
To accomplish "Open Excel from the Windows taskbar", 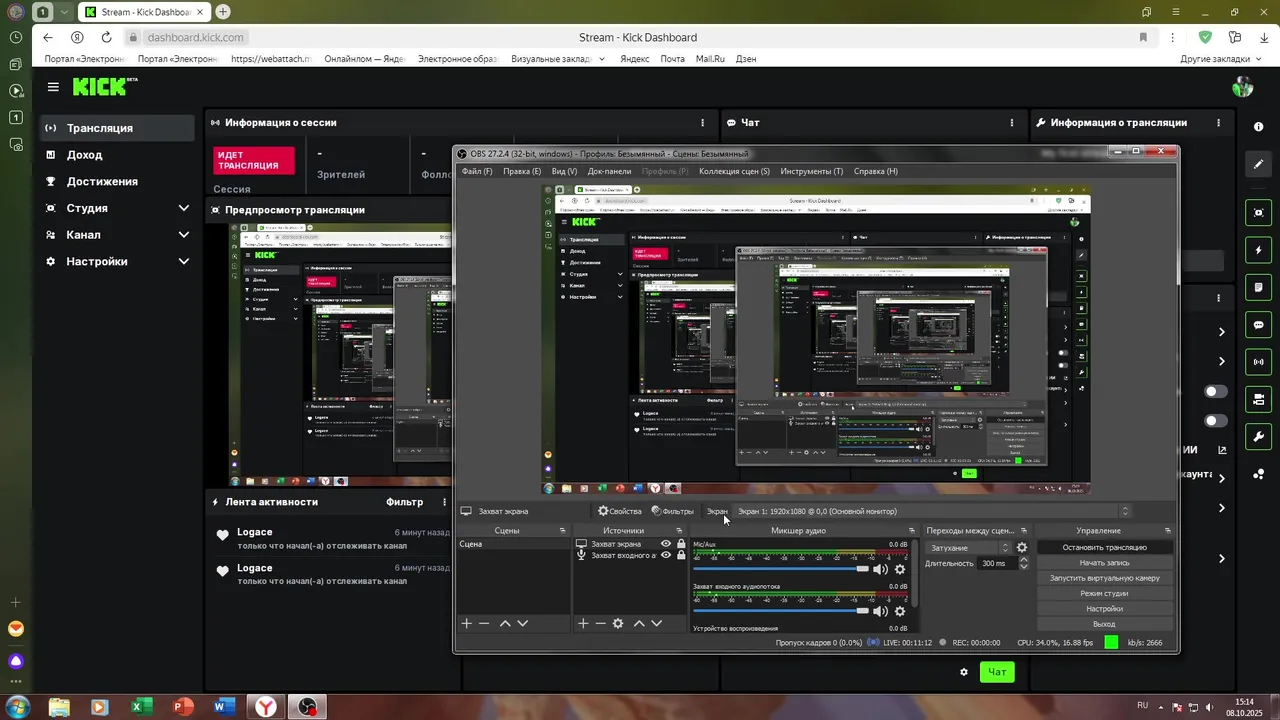I will click(x=141, y=707).
